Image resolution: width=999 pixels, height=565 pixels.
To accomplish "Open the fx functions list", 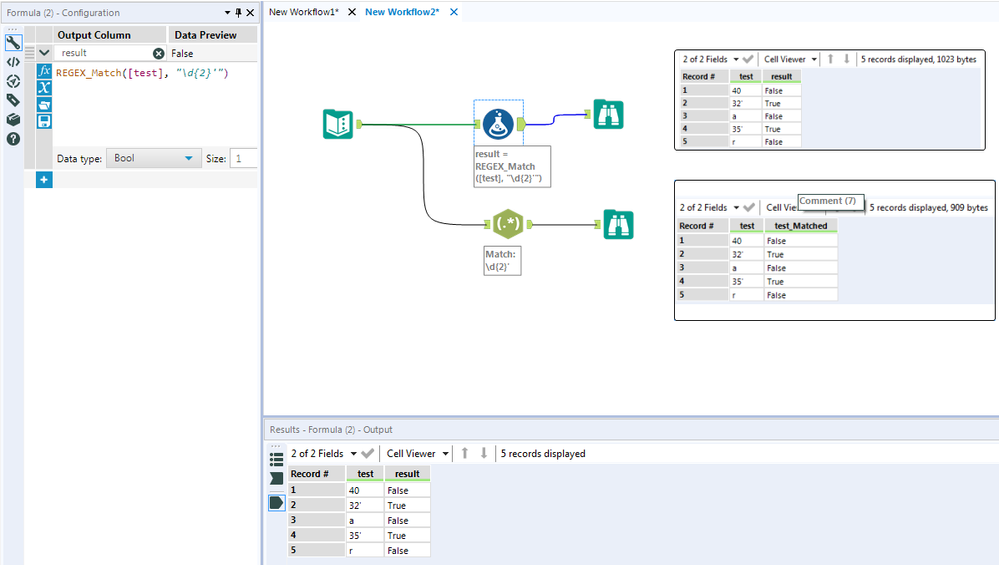I will click(44, 71).
